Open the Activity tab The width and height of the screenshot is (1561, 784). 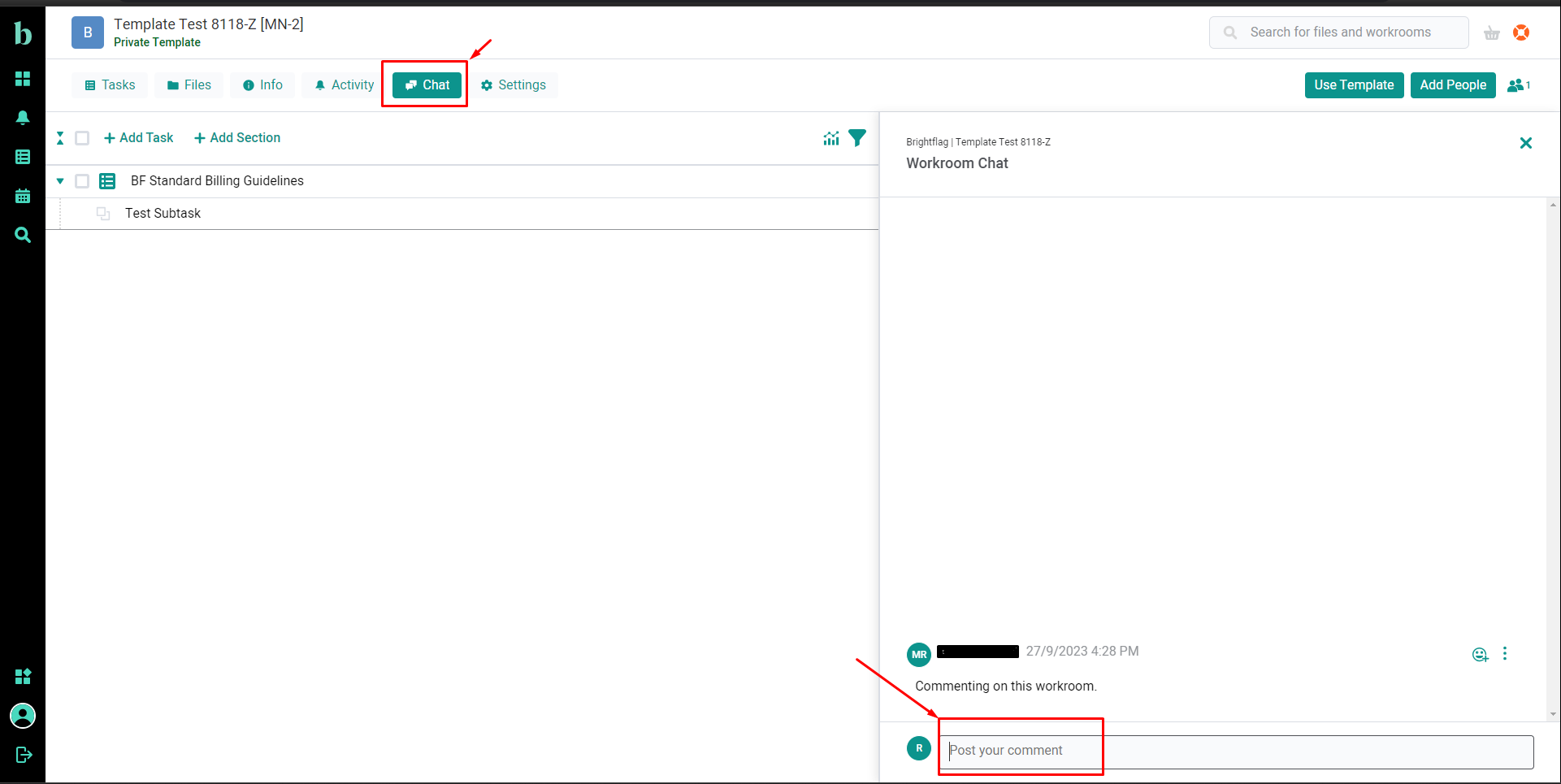(345, 85)
